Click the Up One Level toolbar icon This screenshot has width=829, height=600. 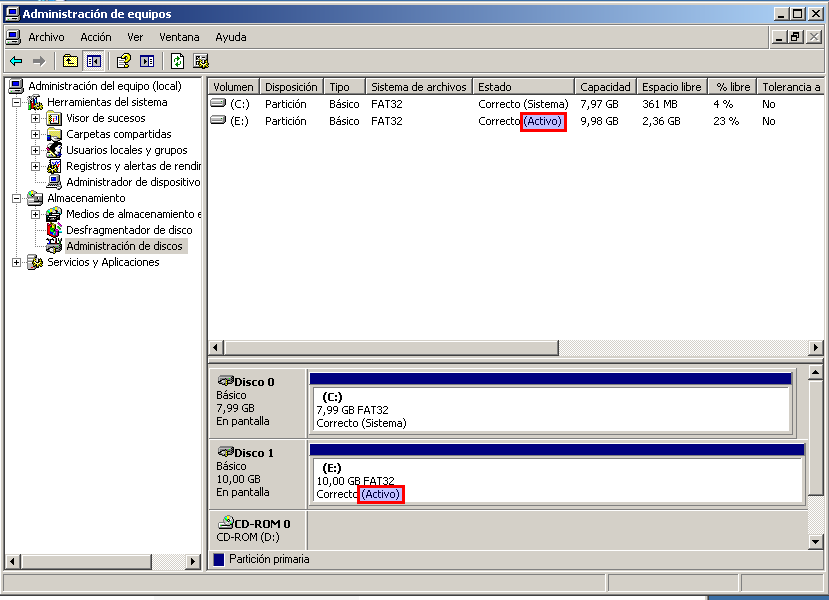point(70,61)
